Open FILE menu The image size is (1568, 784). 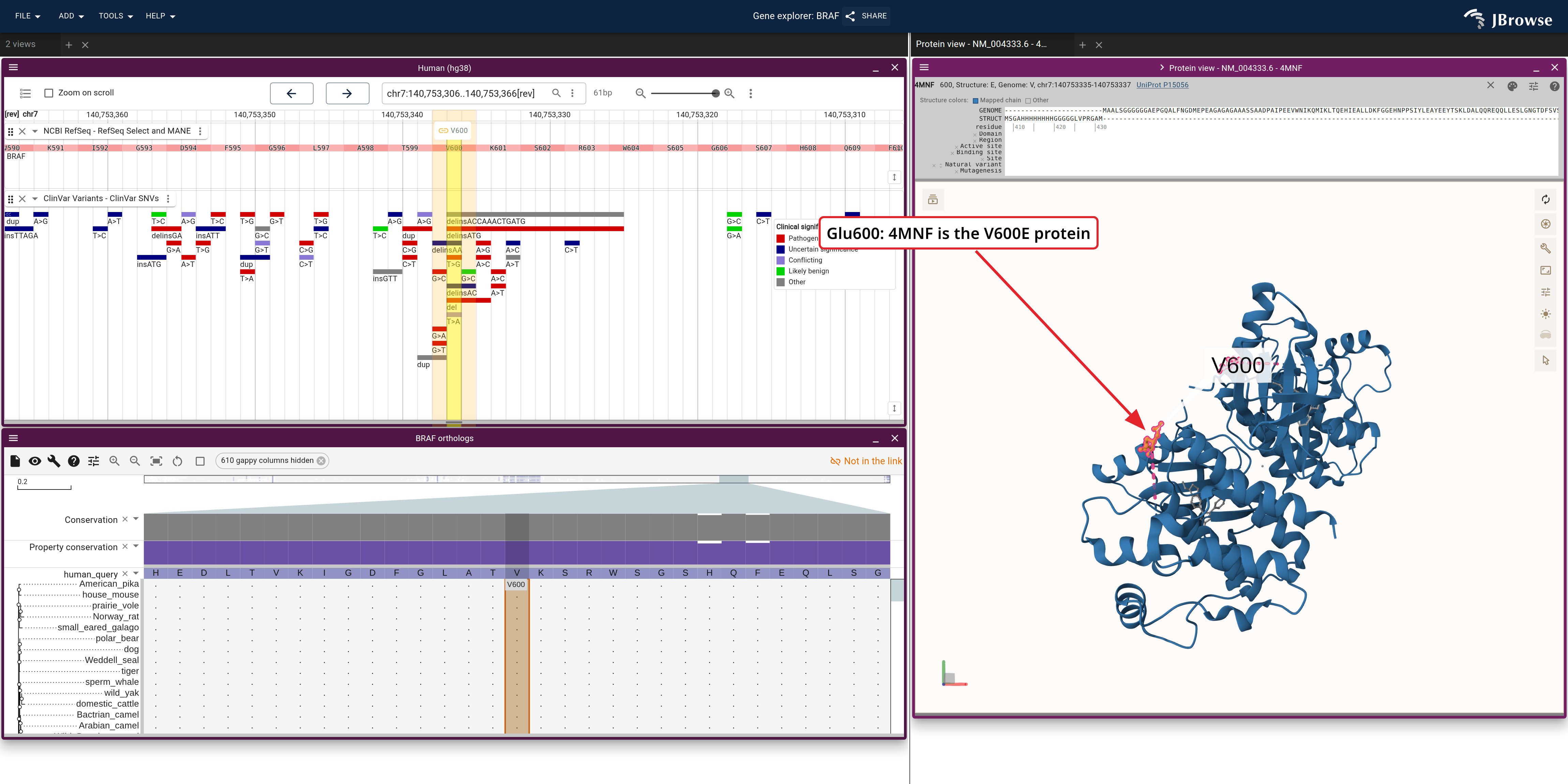point(27,16)
